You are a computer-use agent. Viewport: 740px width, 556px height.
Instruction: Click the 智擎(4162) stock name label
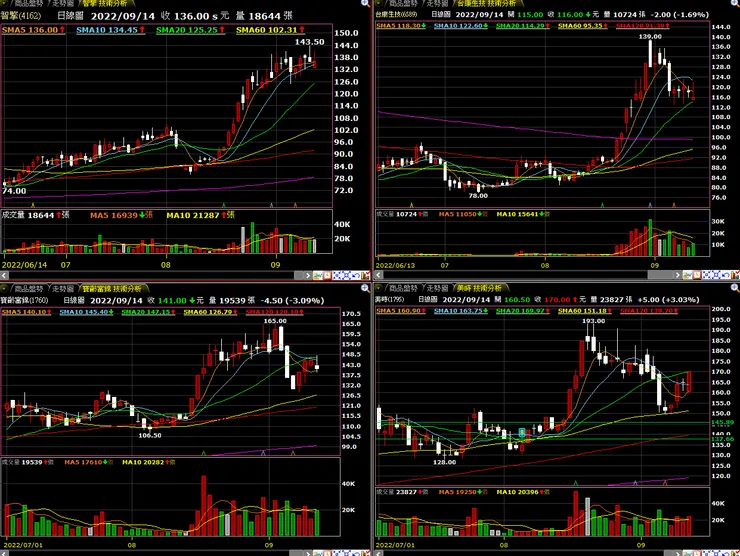(x=21, y=16)
